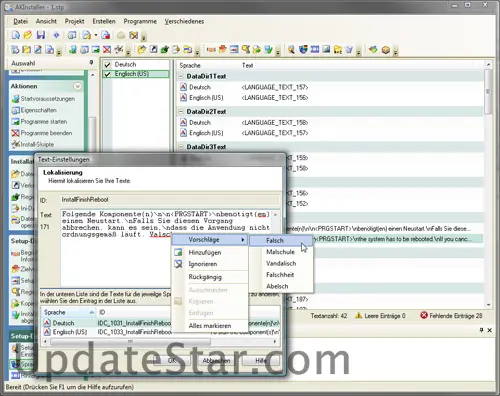Click the blue diamond toolbar icon
The height and width of the screenshot is (396, 500).
click(x=56, y=35)
